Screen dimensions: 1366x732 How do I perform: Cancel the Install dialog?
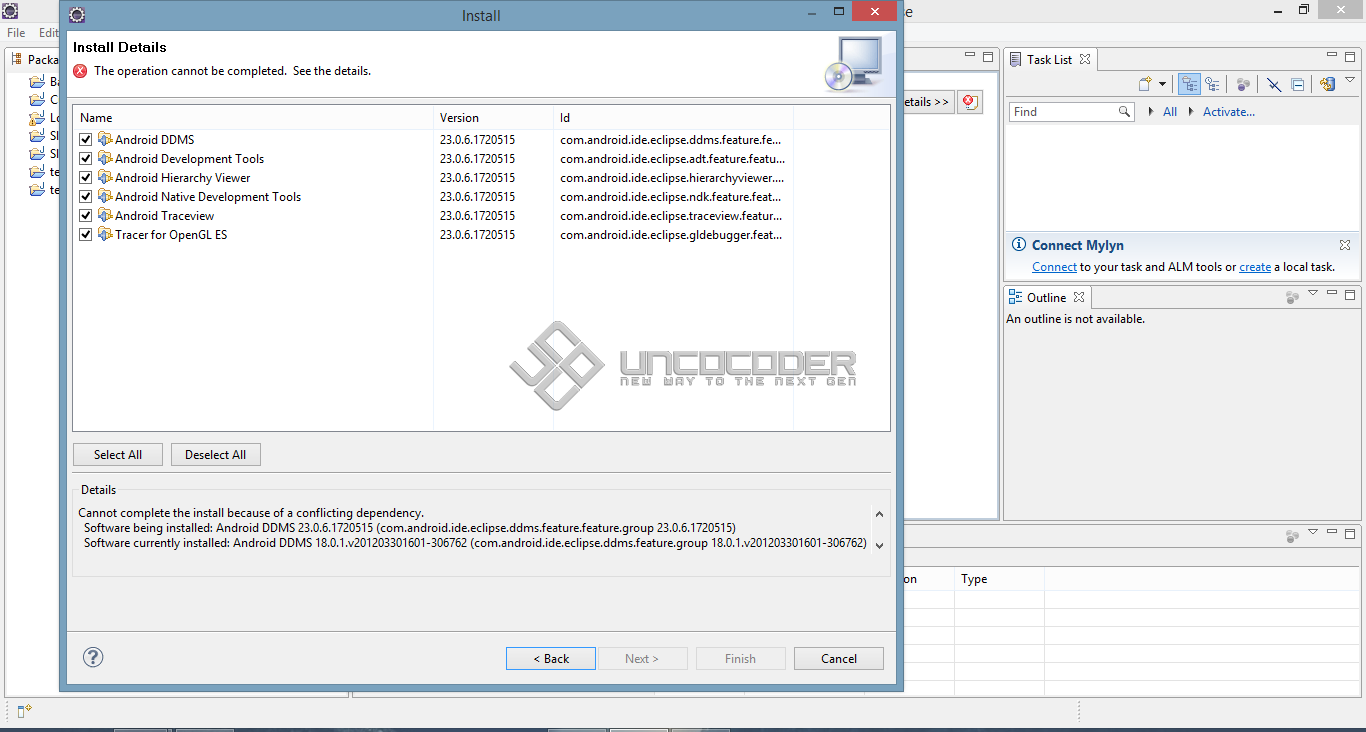pos(839,658)
